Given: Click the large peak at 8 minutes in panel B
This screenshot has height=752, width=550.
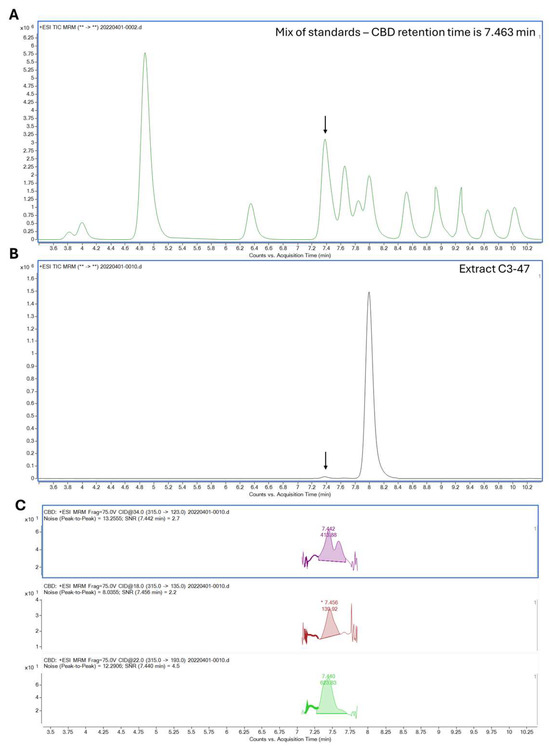Looking at the screenshot, I should (x=369, y=384).
